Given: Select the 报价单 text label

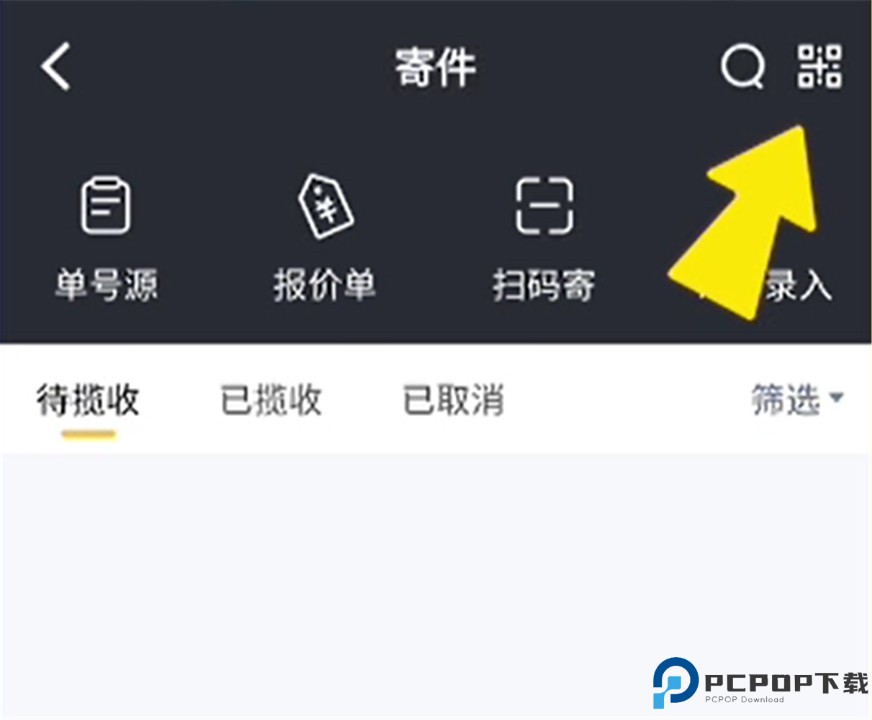Looking at the screenshot, I should pyautogui.click(x=325, y=285).
